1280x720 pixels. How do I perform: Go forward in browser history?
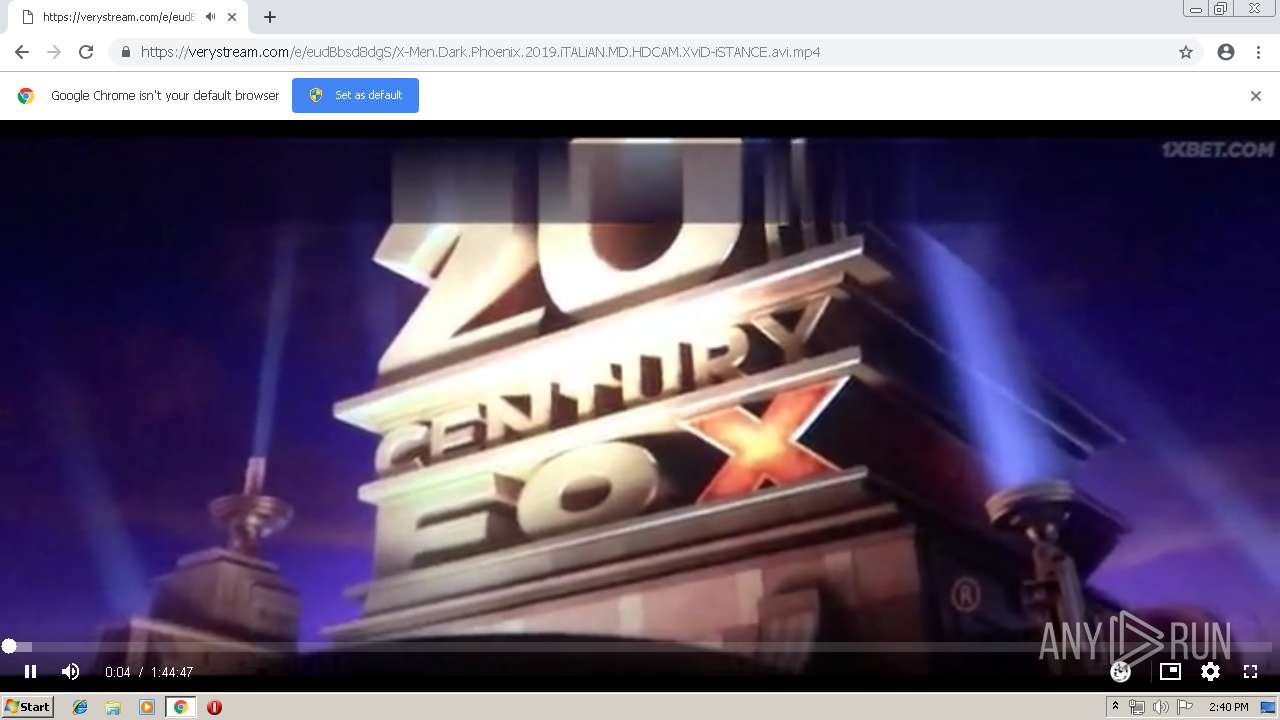point(54,52)
